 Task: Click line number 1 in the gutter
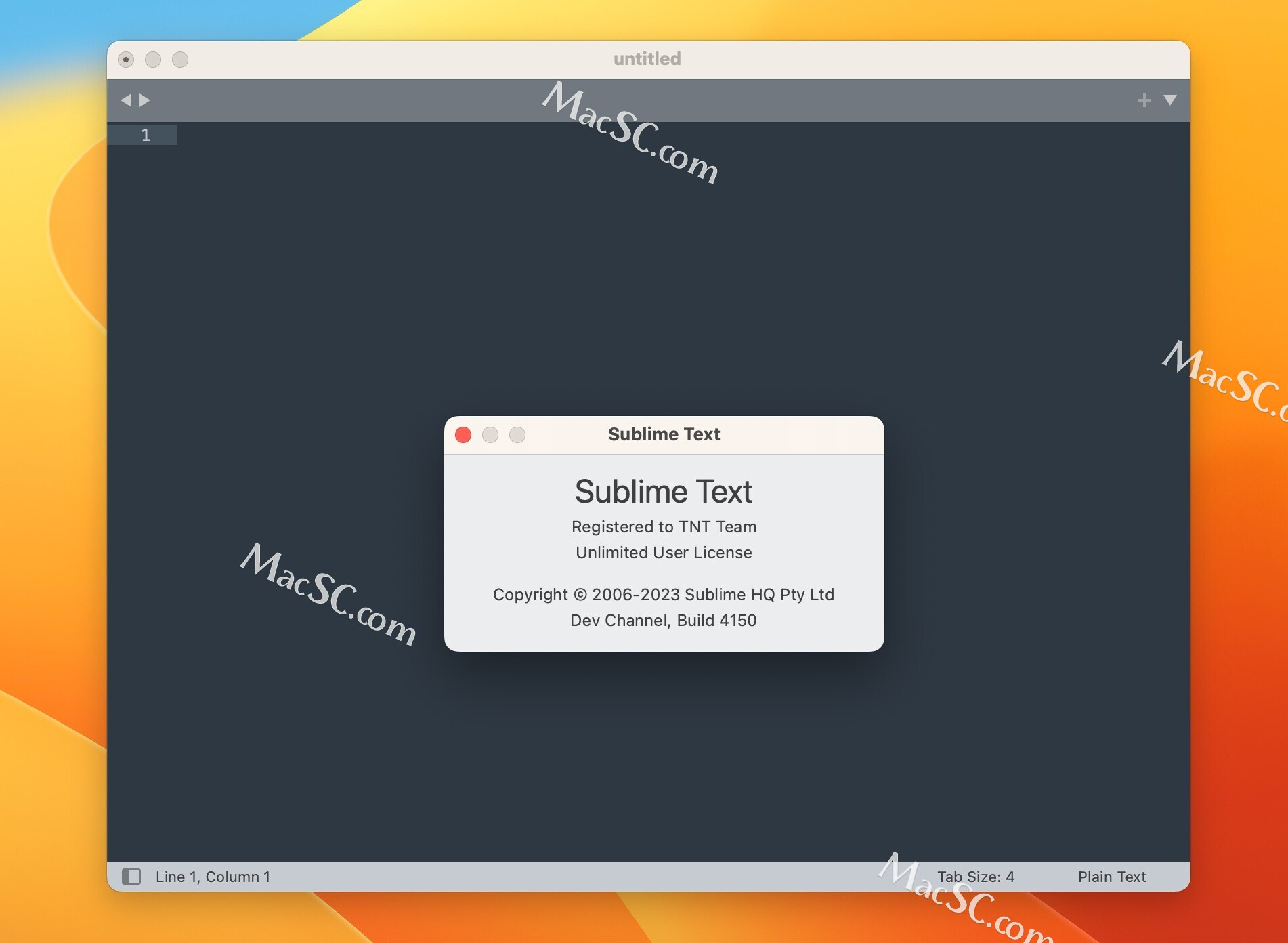146,135
